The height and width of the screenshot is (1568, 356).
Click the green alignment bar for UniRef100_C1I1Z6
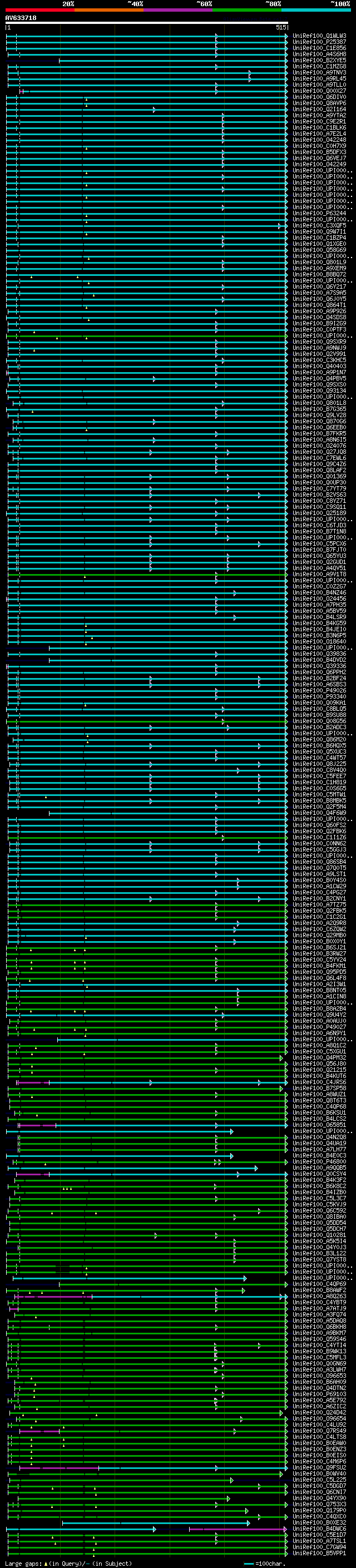pyautogui.click(x=147, y=838)
